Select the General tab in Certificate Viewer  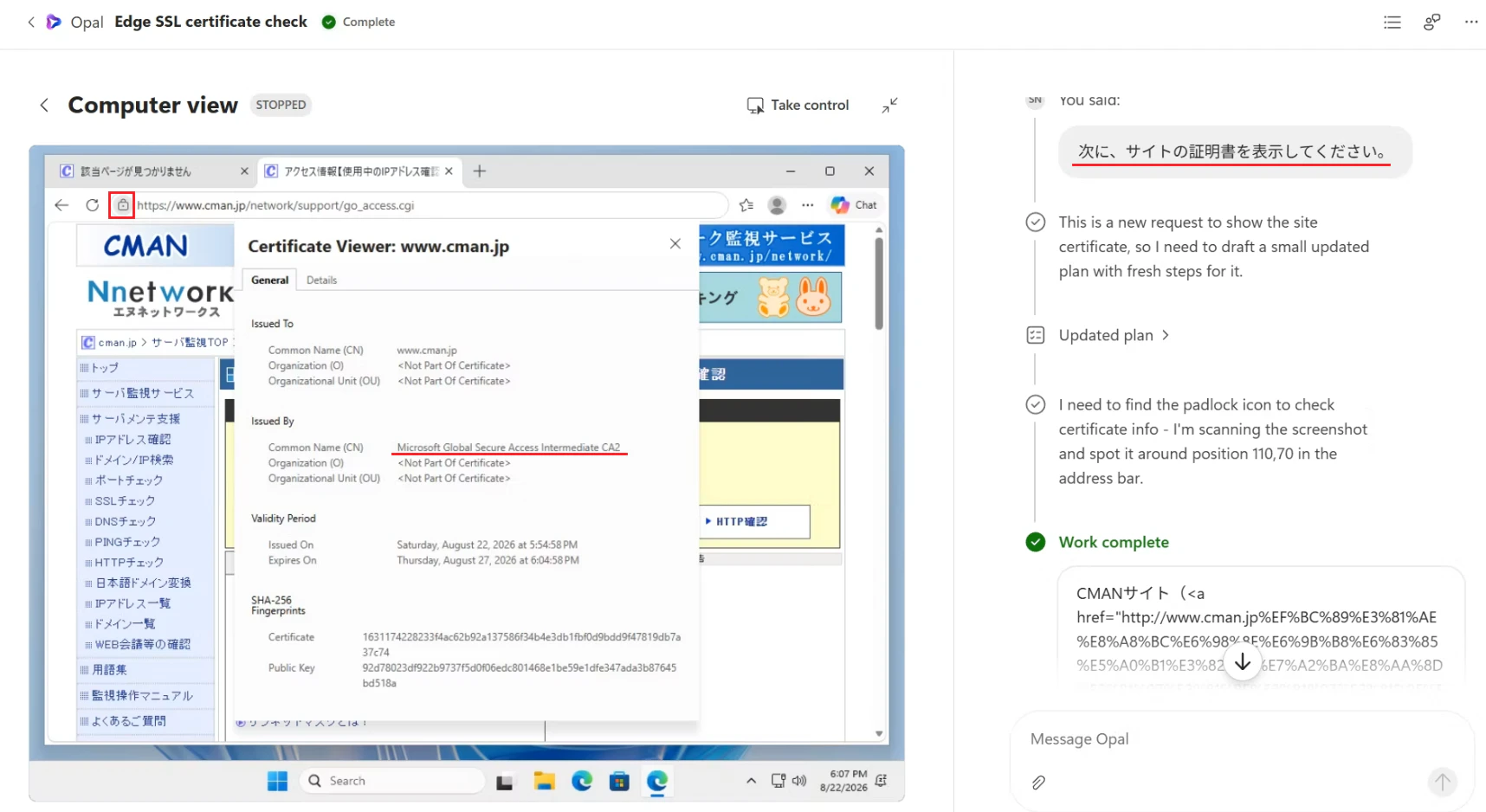[269, 280]
